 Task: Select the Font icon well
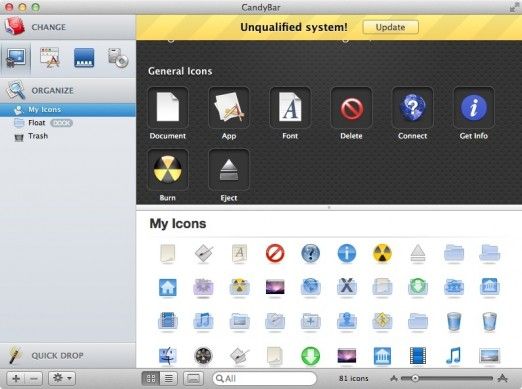[x=290, y=107]
